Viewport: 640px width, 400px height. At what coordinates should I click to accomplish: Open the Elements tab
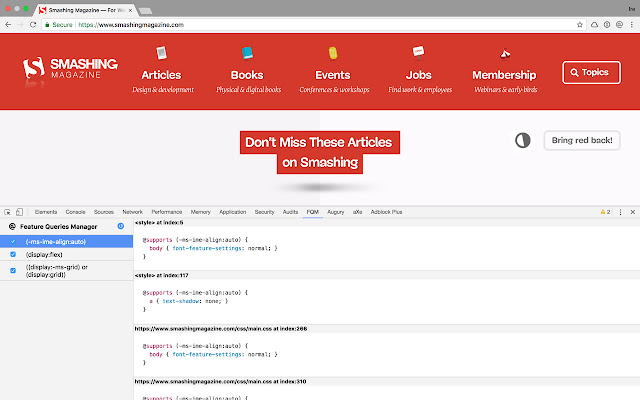[46, 212]
